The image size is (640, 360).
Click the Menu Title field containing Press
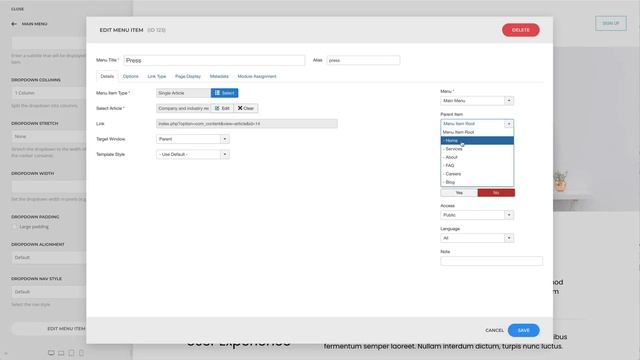tap(214, 60)
